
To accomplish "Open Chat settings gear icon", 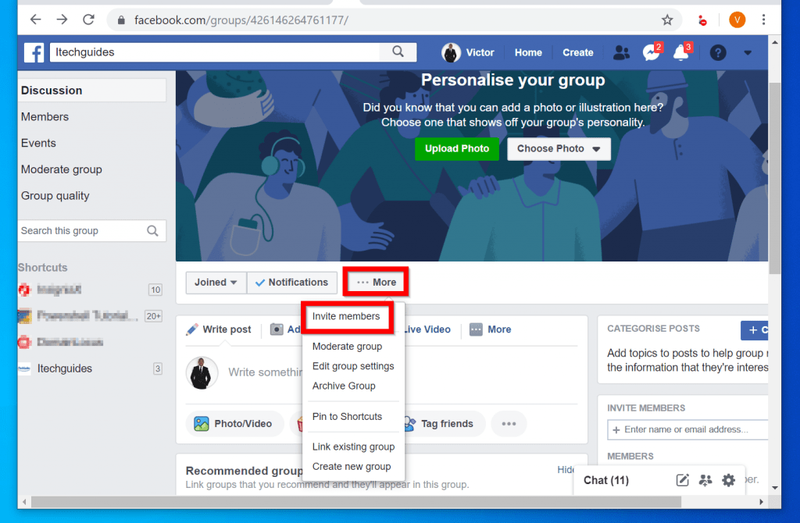I will pos(729,480).
